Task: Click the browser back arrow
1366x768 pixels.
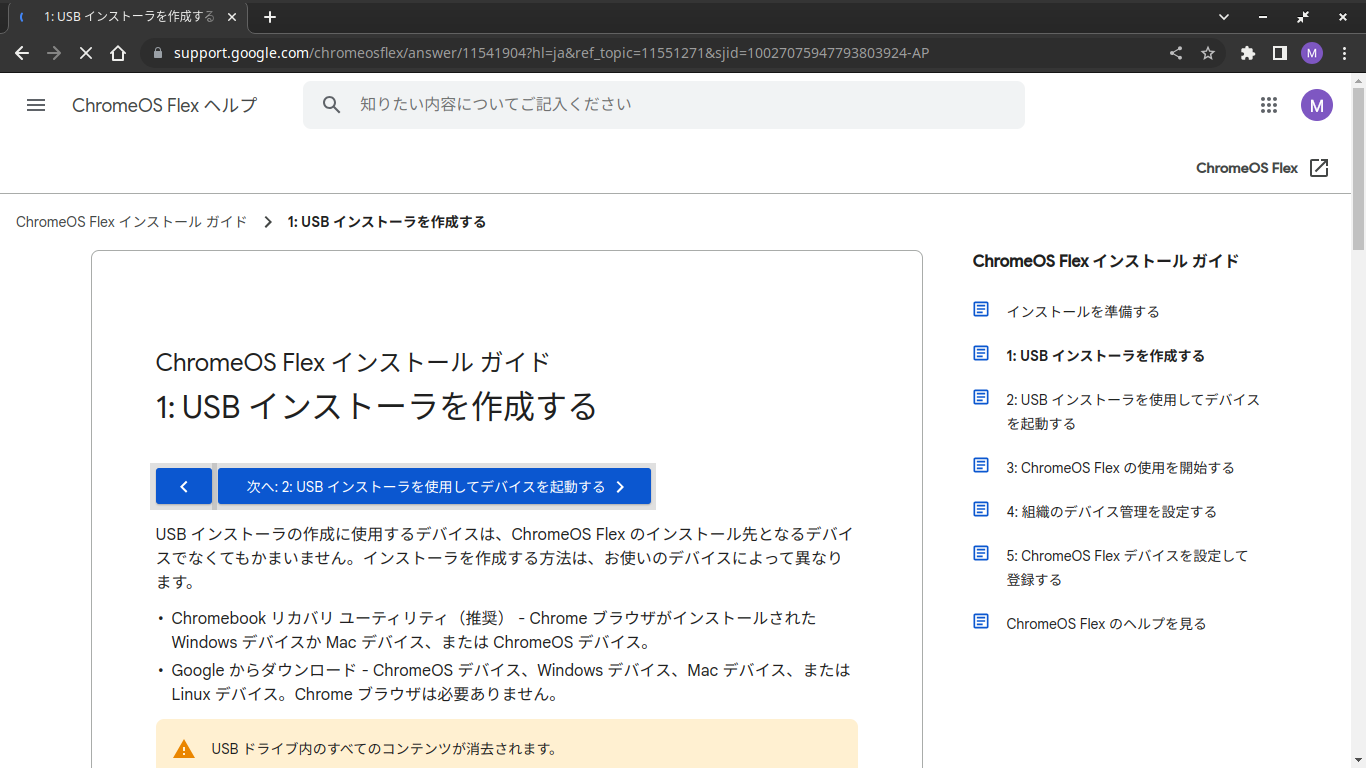Action: pos(22,53)
